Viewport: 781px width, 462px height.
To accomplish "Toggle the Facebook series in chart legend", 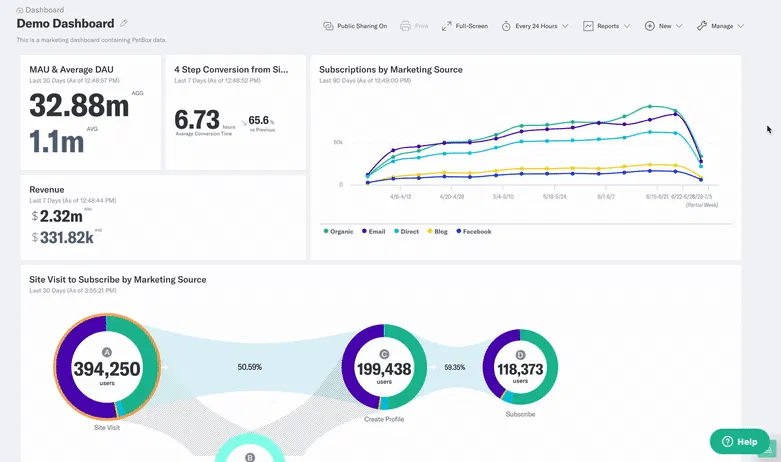I will click(474, 231).
